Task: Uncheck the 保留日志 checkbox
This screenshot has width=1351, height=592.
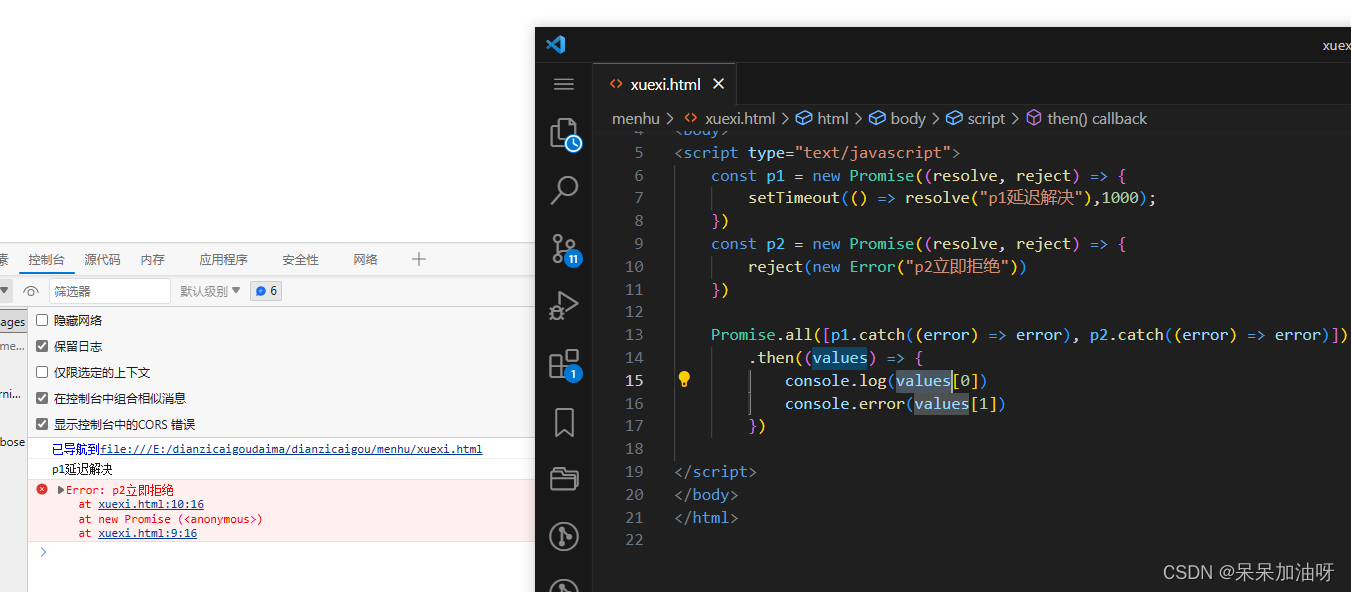Action: [42, 346]
